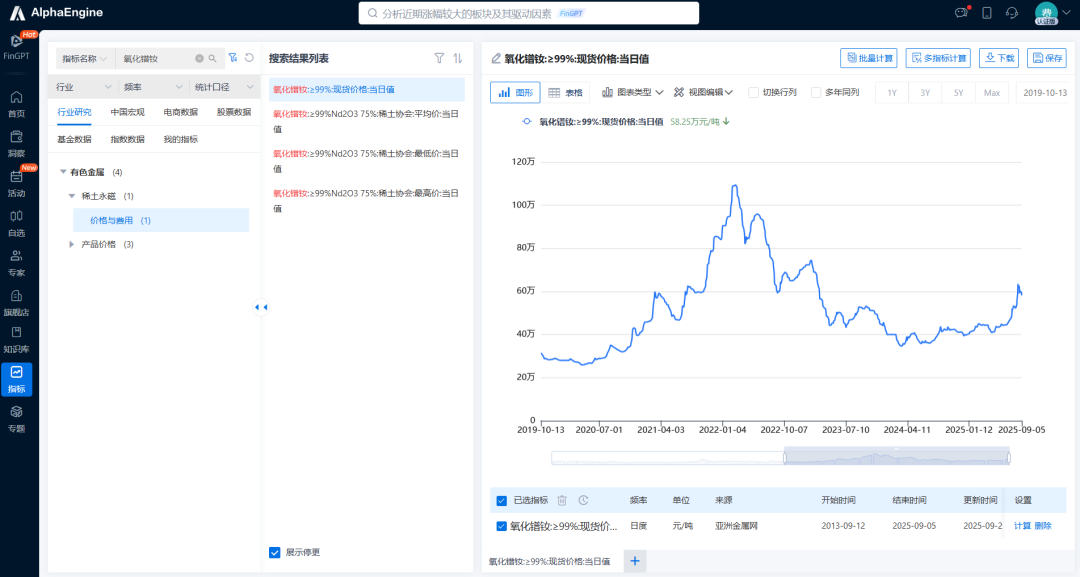
Task: Open FinGPT in the left sidebar
Action: tap(16, 46)
